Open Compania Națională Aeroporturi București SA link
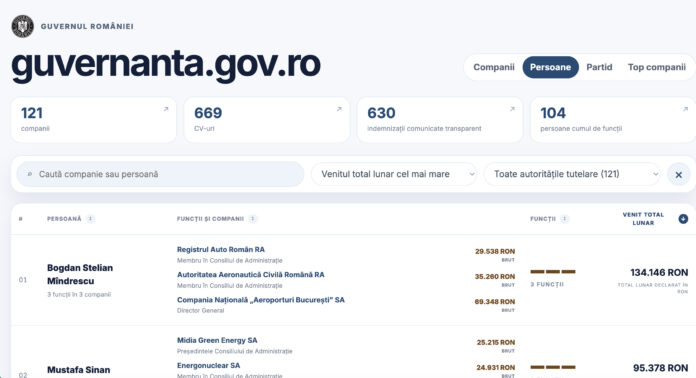Viewport: 696px width, 378px height. pyautogui.click(x=261, y=300)
